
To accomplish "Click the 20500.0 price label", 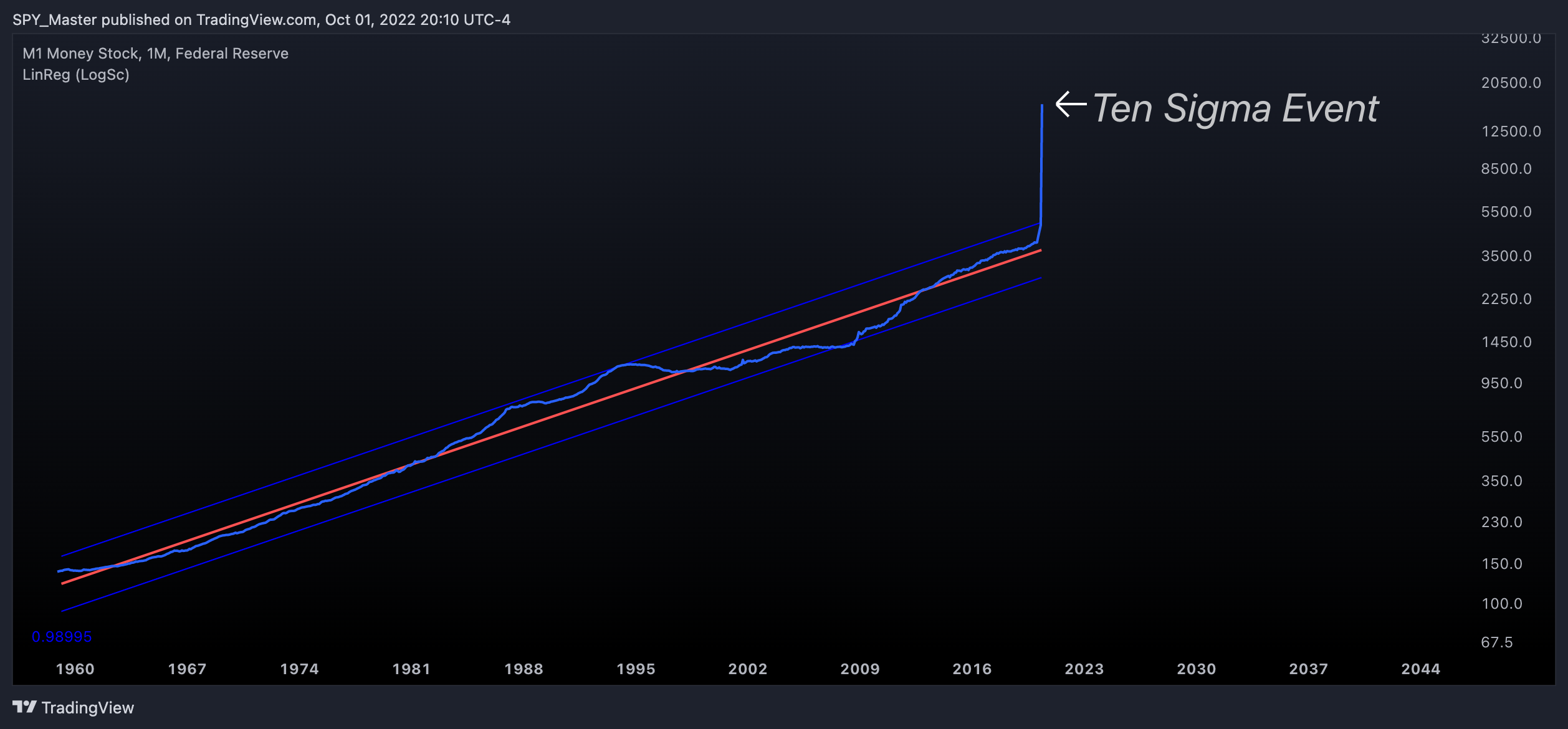I will [1511, 83].
